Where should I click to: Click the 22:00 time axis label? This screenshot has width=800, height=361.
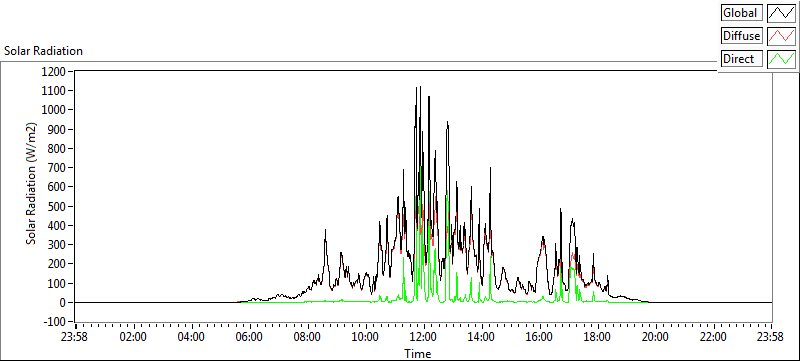(x=713, y=337)
